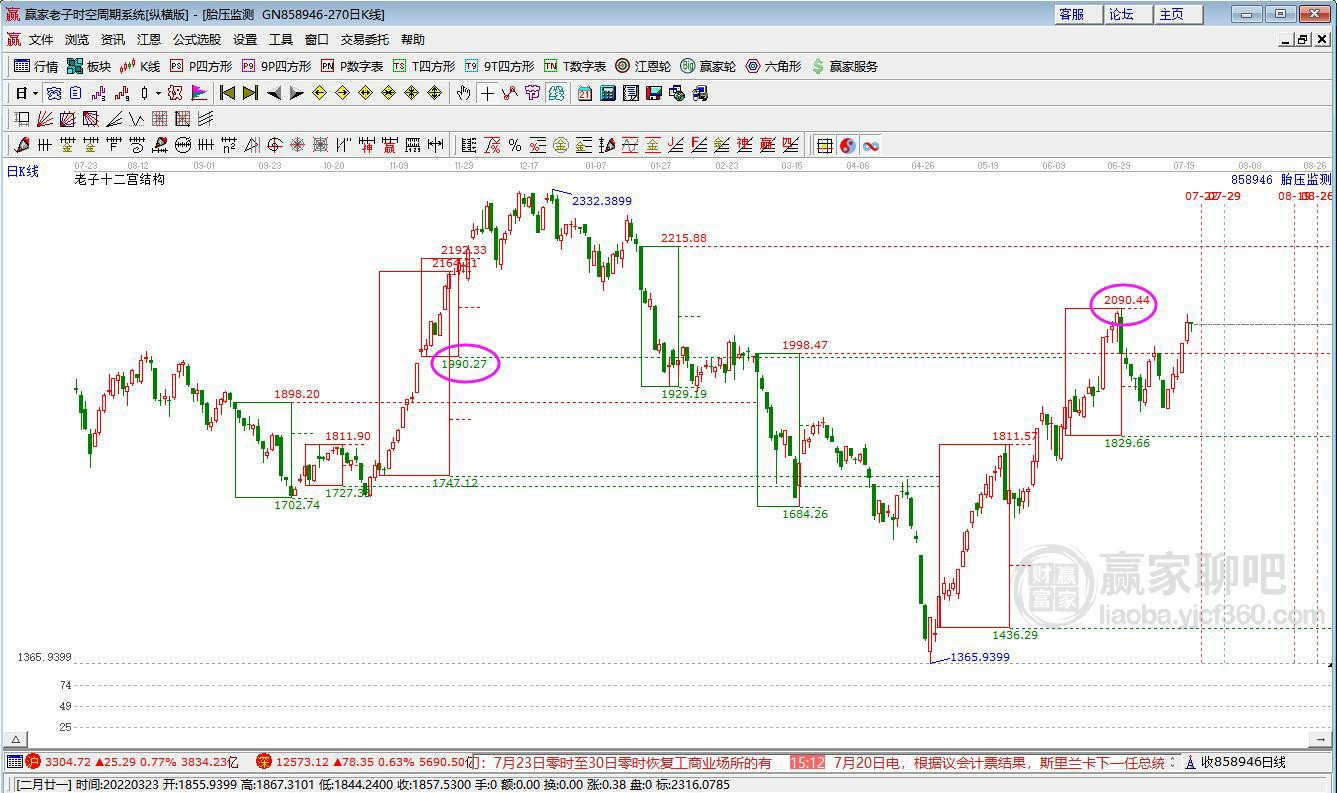This screenshot has width=1337, height=793.
Task: Click the yellow left-arrow diamond icon
Action: 319,93
